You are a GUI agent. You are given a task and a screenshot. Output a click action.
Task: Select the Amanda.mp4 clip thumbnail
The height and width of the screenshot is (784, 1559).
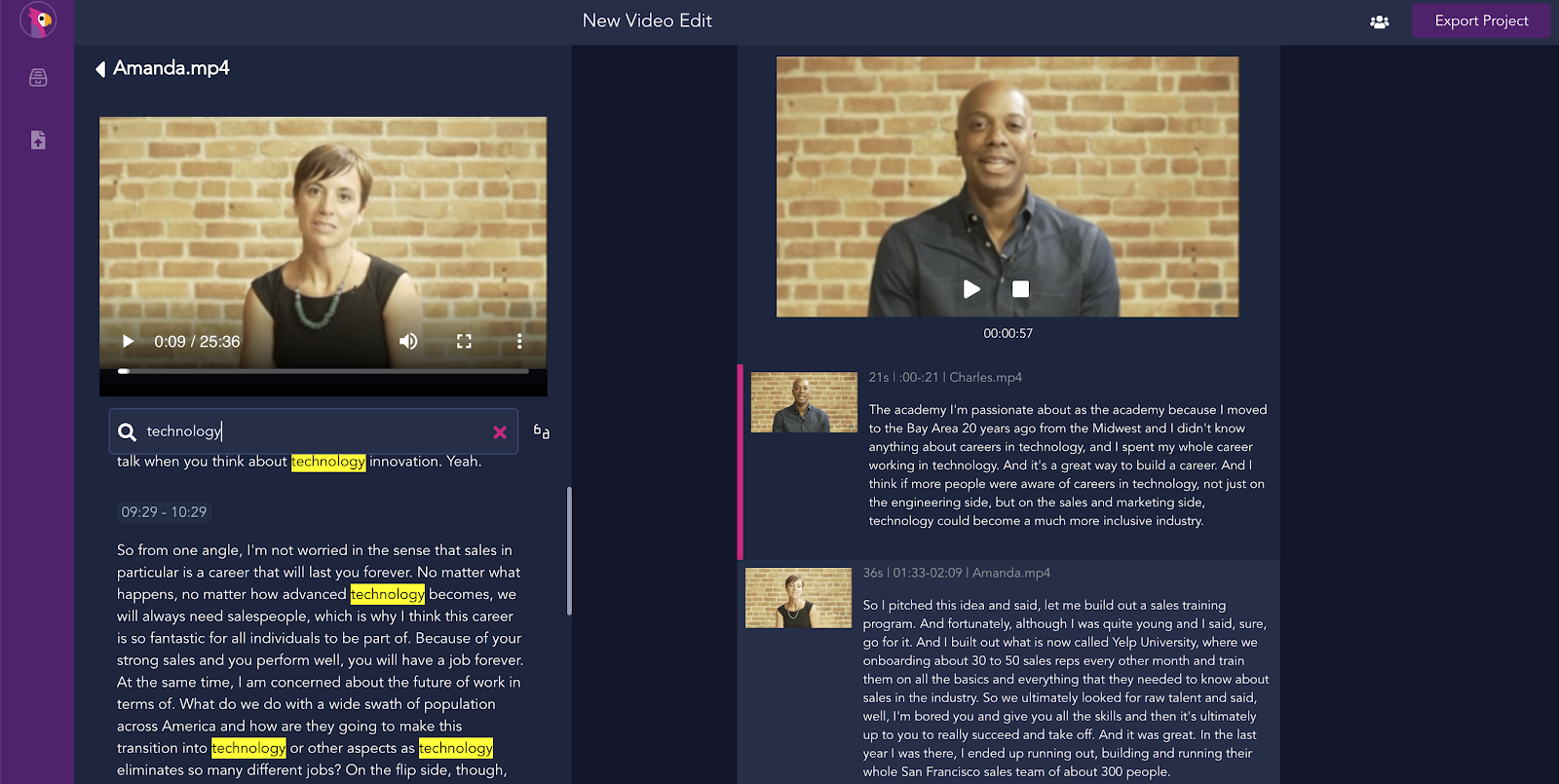tap(798, 598)
